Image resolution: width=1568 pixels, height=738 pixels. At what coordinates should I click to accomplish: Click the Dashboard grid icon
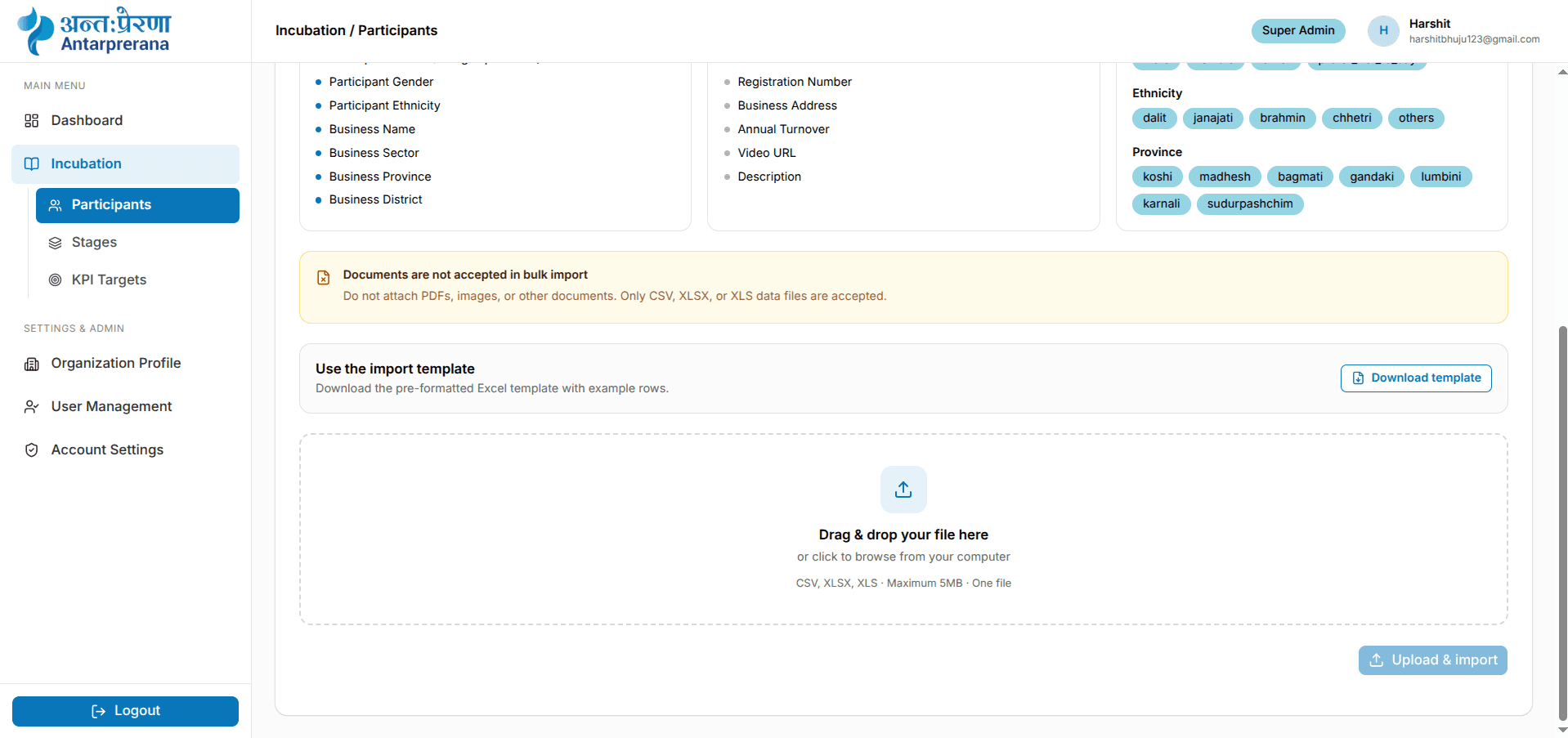point(32,121)
